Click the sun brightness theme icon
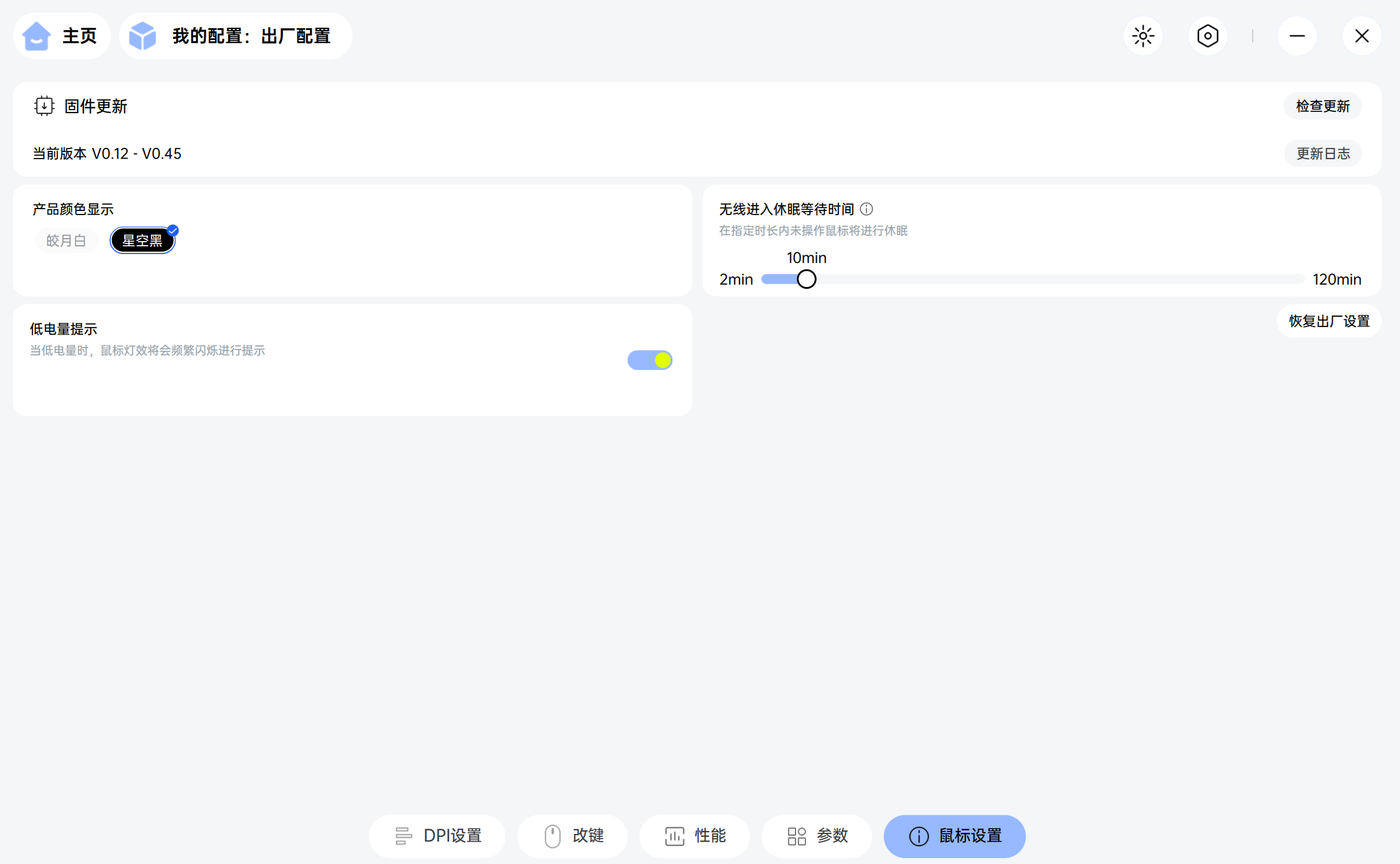The width and height of the screenshot is (1400, 864). (x=1143, y=36)
